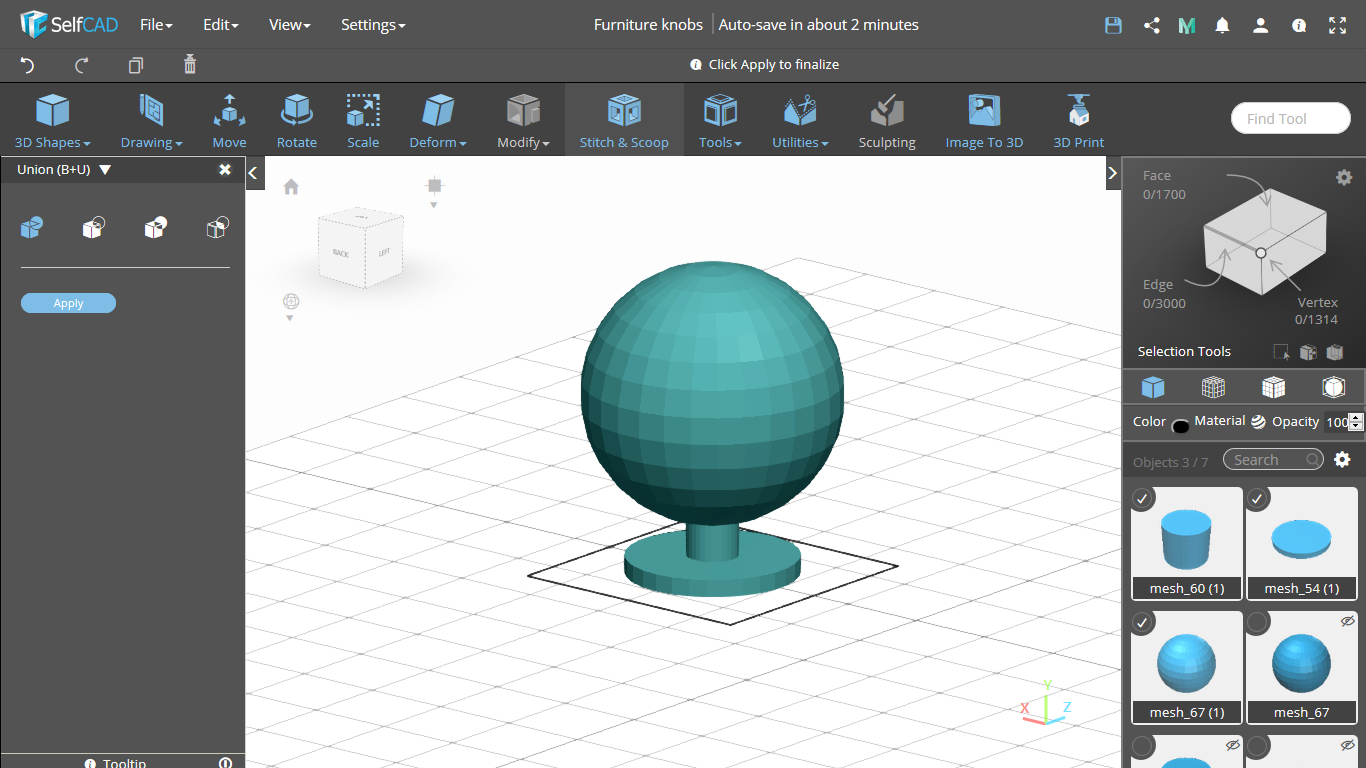Open the user account icon
Viewport: 1366px width, 768px height.
tap(1260, 25)
